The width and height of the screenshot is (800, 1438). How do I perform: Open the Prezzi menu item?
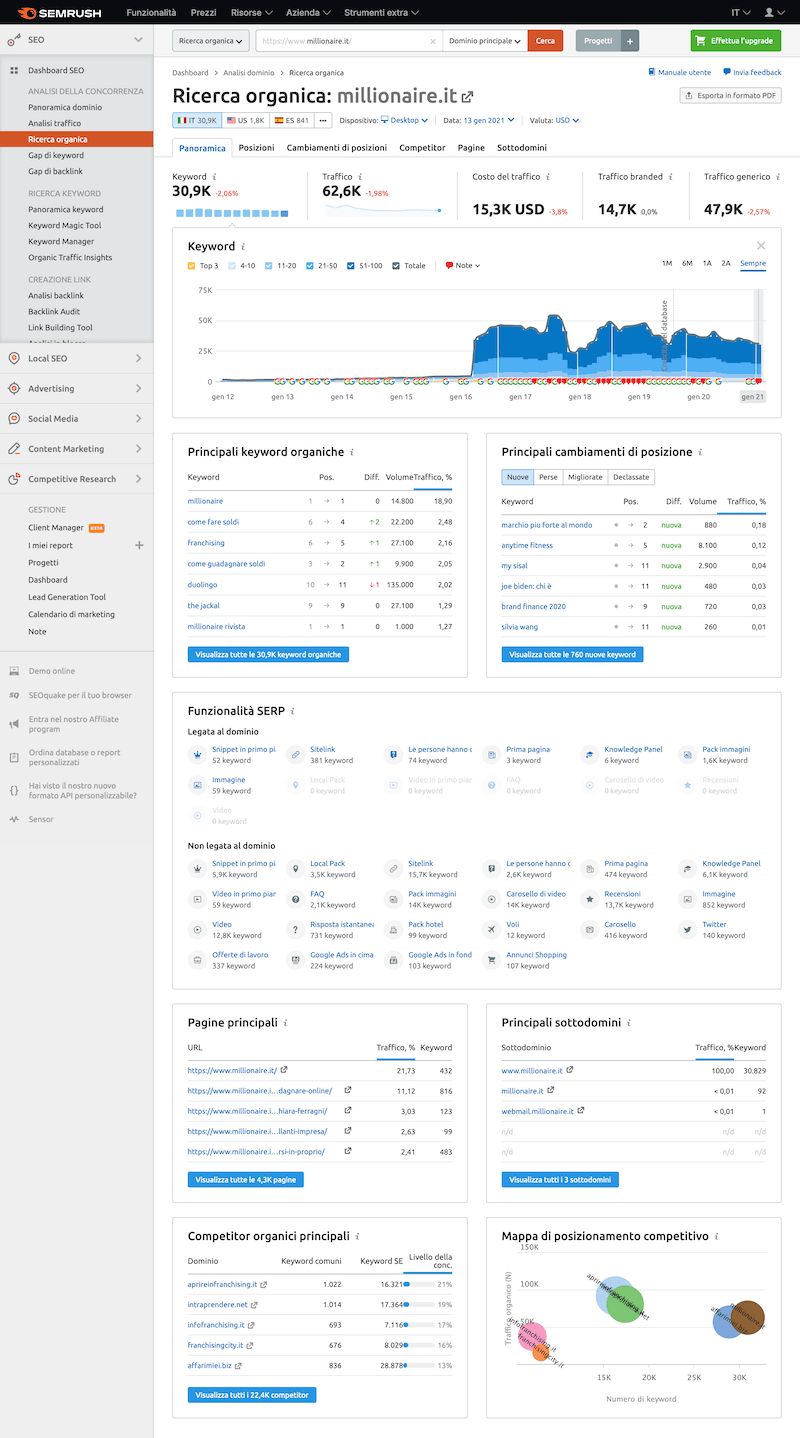coord(203,13)
